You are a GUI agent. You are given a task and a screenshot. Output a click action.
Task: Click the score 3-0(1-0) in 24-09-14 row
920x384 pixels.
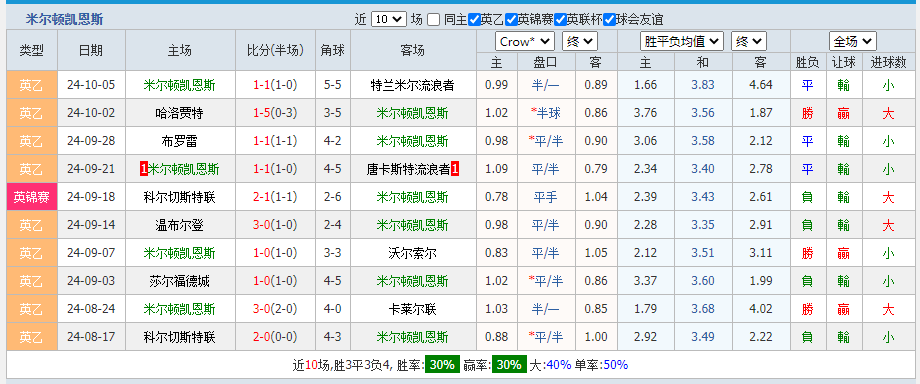tap(275, 225)
